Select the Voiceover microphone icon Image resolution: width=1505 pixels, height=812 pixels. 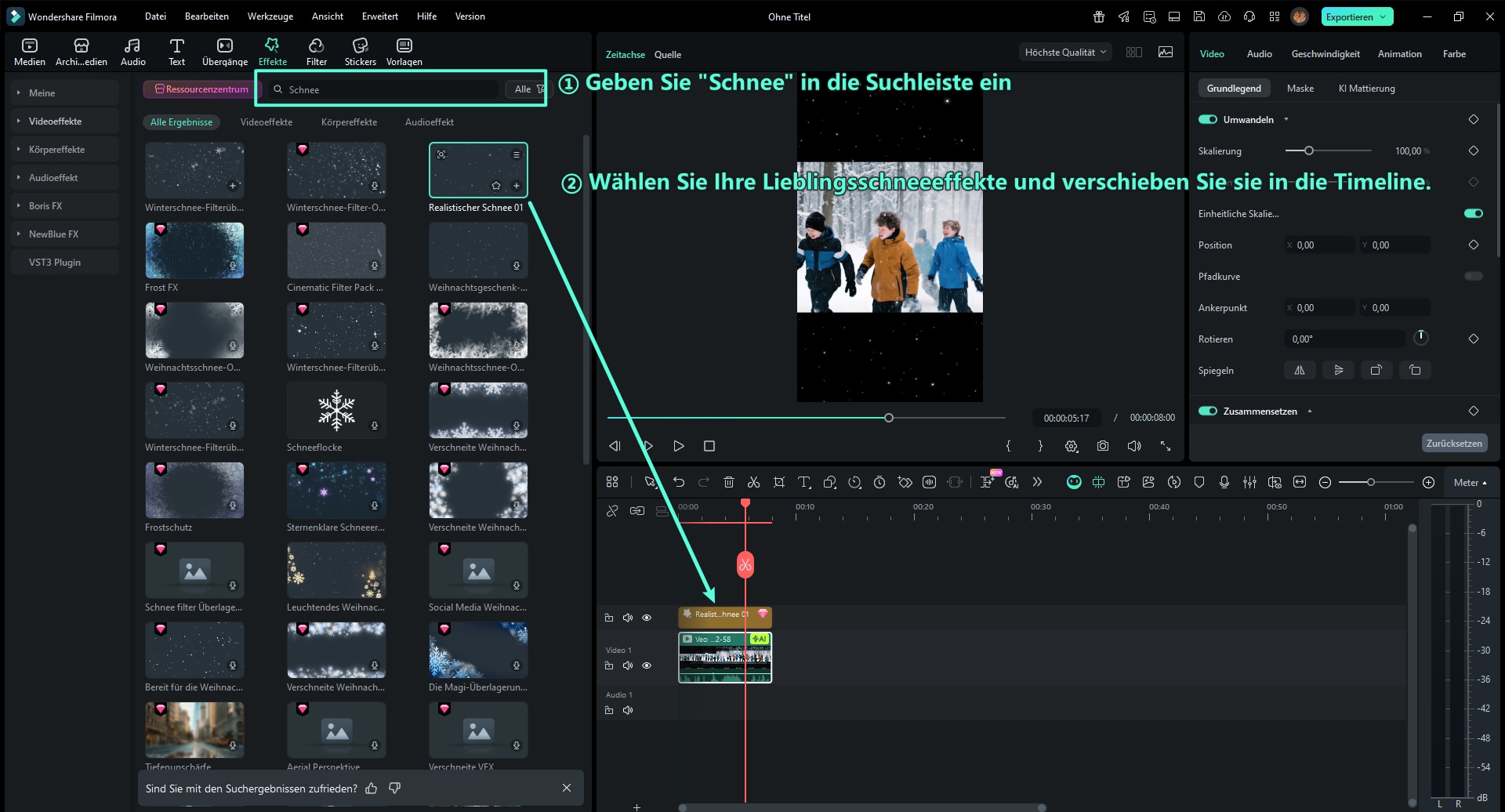1224,482
